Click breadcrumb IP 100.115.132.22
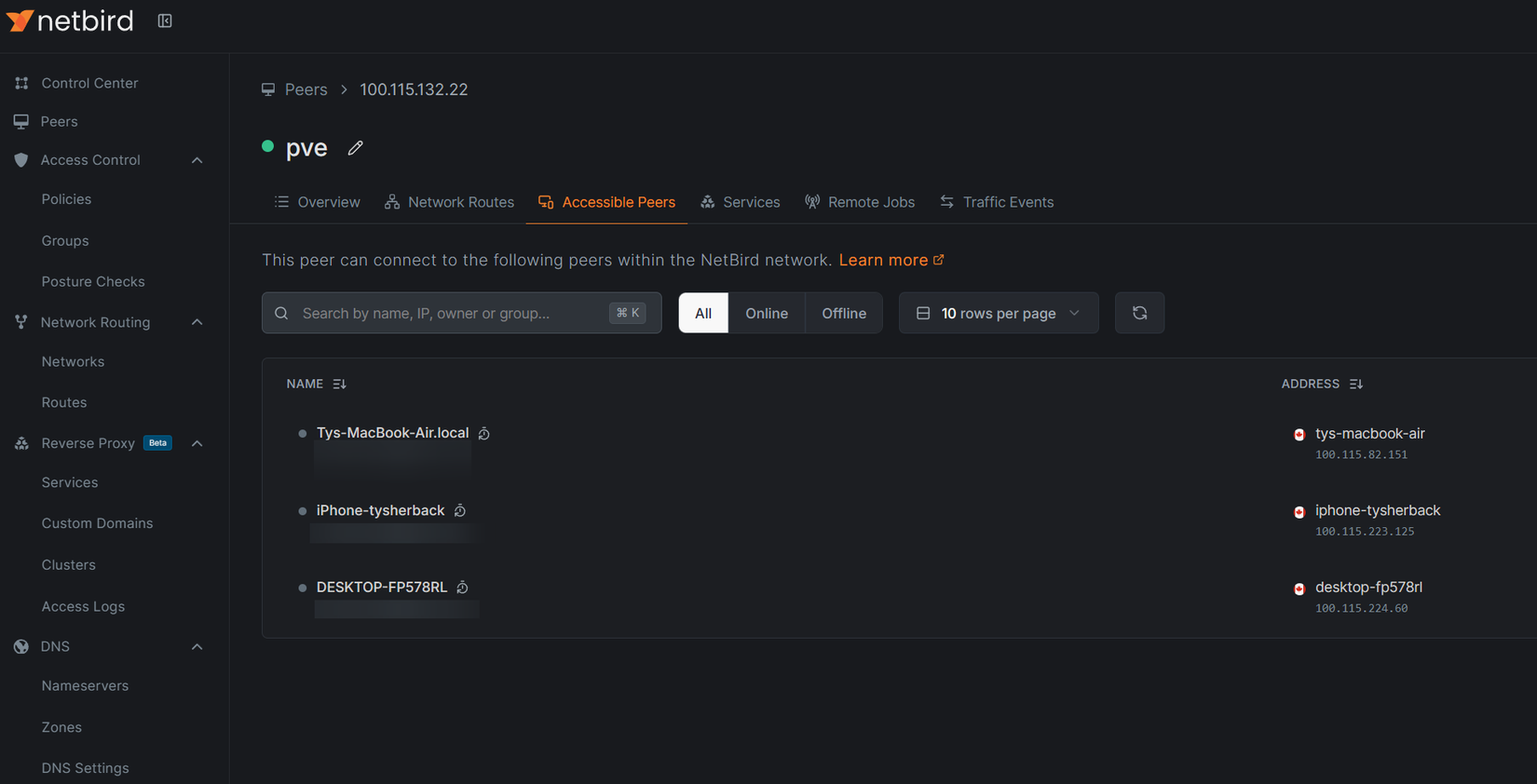Image resolution: width=1537 pixels, height=784 pixels. [414, 89]
